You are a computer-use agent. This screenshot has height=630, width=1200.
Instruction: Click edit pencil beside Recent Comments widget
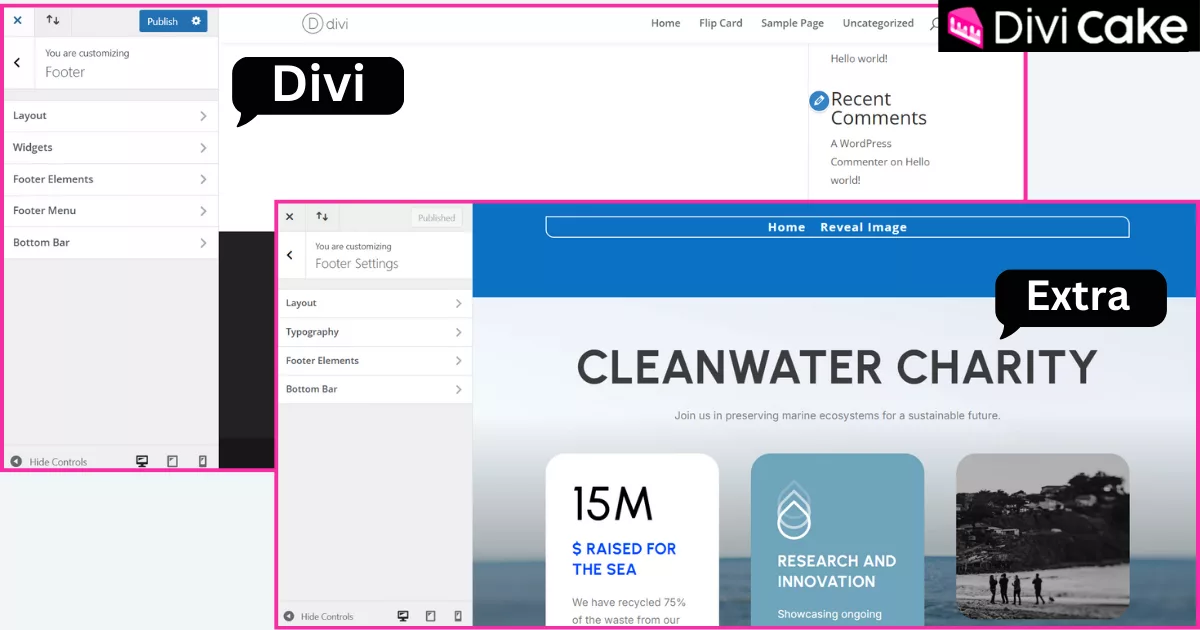pos(819,100)
